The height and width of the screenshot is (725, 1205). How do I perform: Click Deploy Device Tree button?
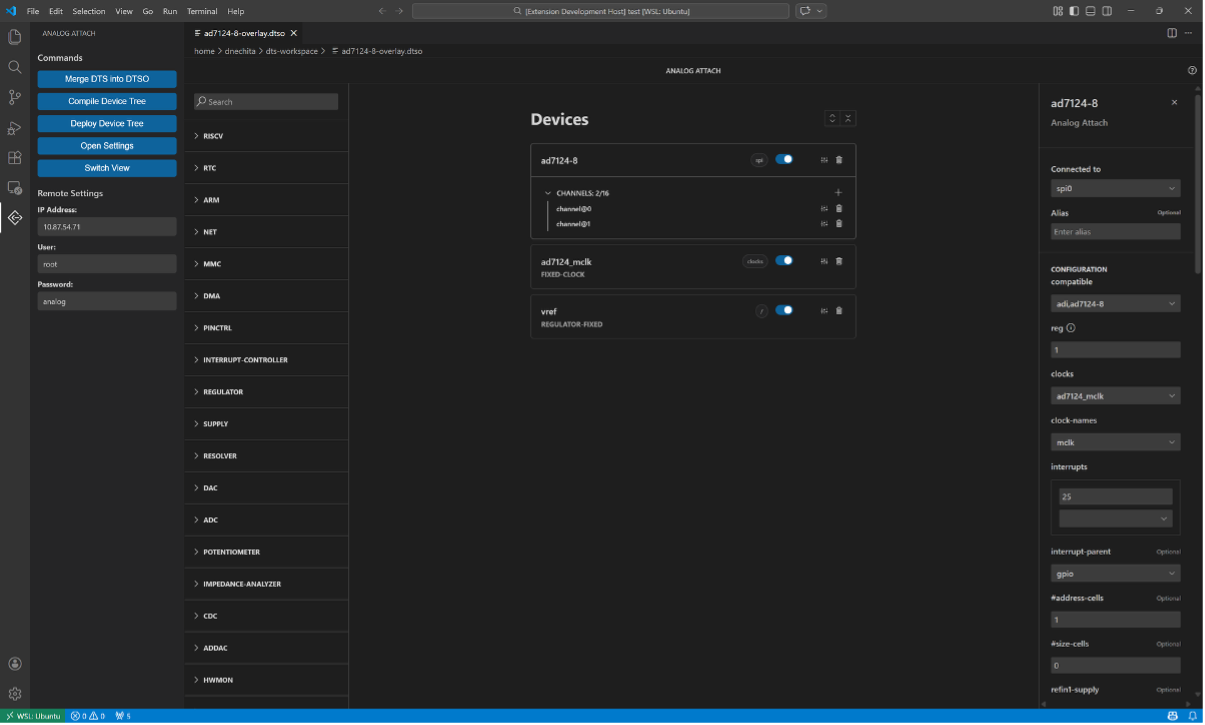pyautogui.click(x=107, y=123)
